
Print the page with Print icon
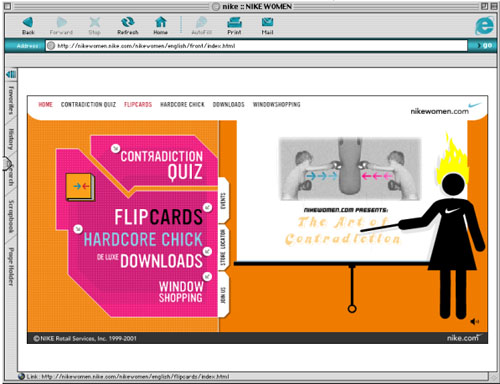tap(234, 25)
